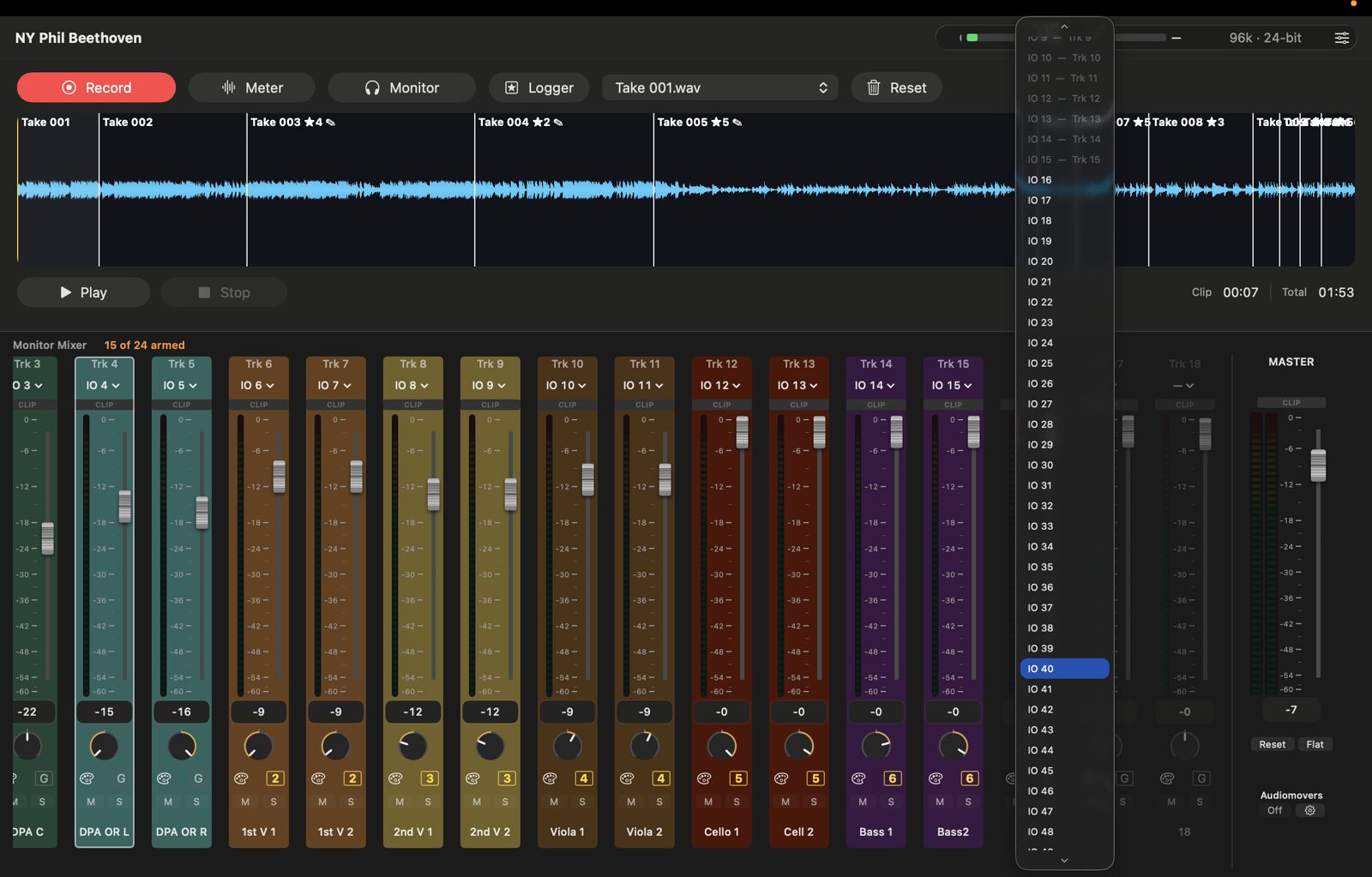Click group 6 badge on Bass 1

893,778
